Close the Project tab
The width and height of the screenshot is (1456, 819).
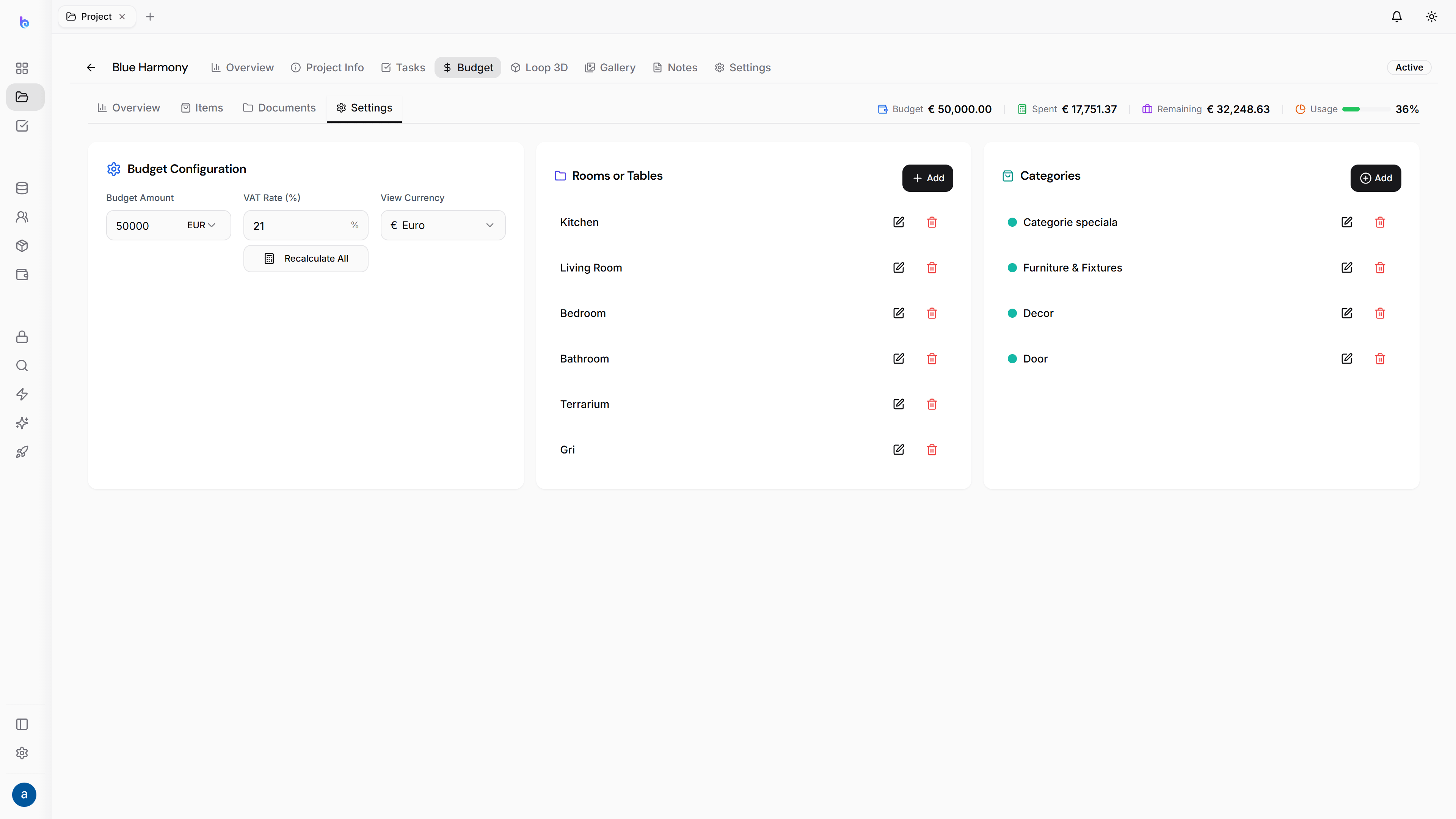point(122,17)
